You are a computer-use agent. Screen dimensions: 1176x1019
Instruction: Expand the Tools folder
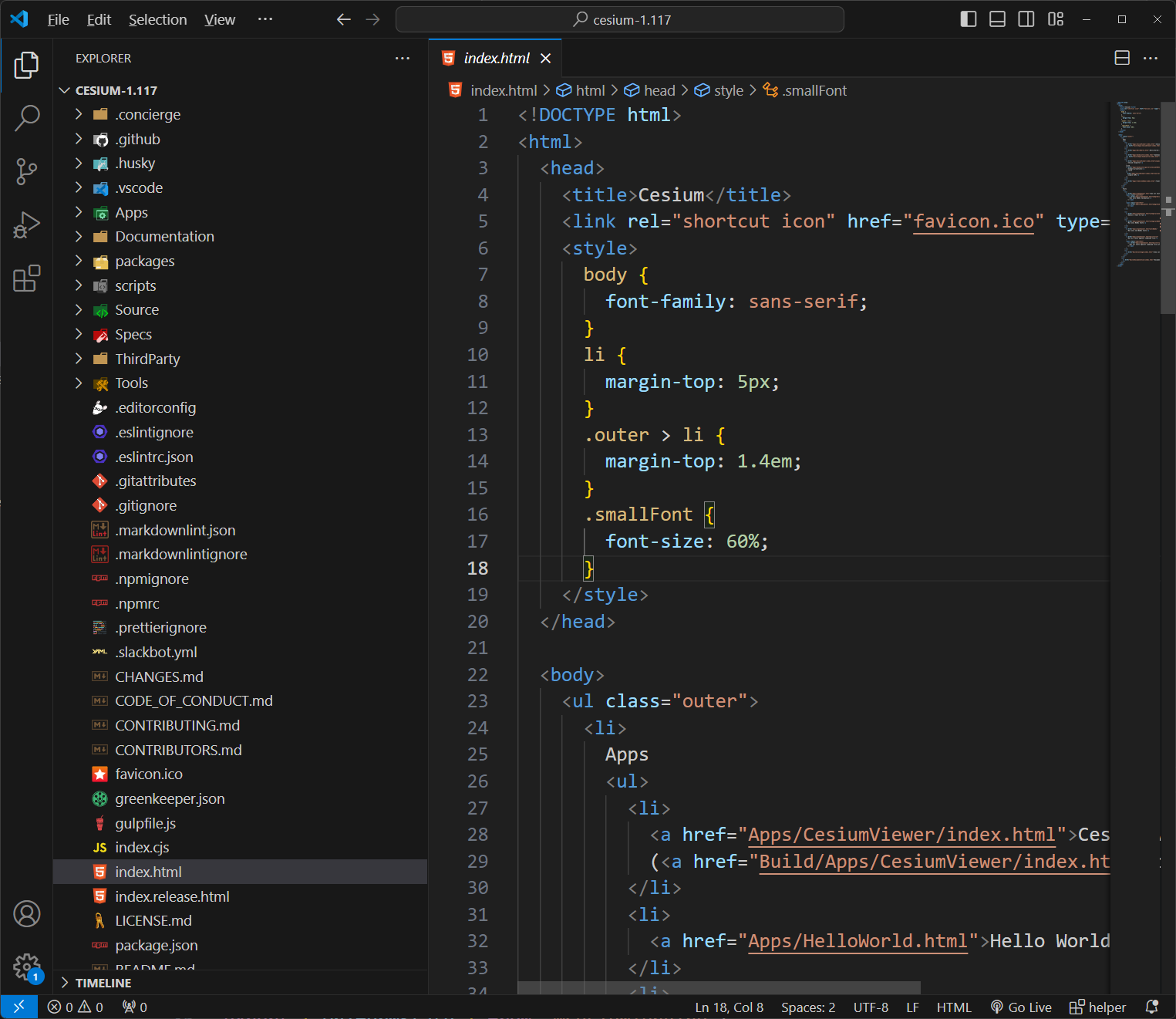coord(241,383)
